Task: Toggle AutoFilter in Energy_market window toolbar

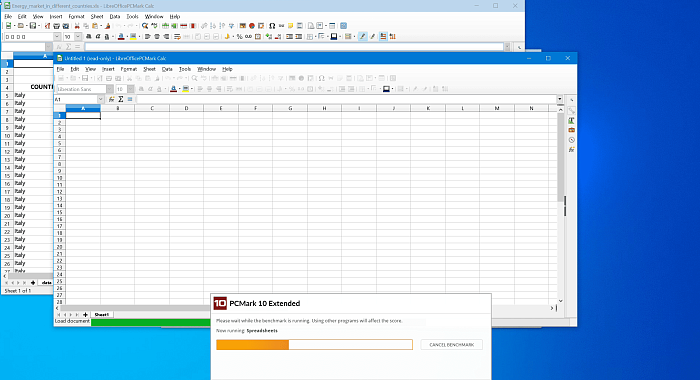Action: click(x=231, y=25)
